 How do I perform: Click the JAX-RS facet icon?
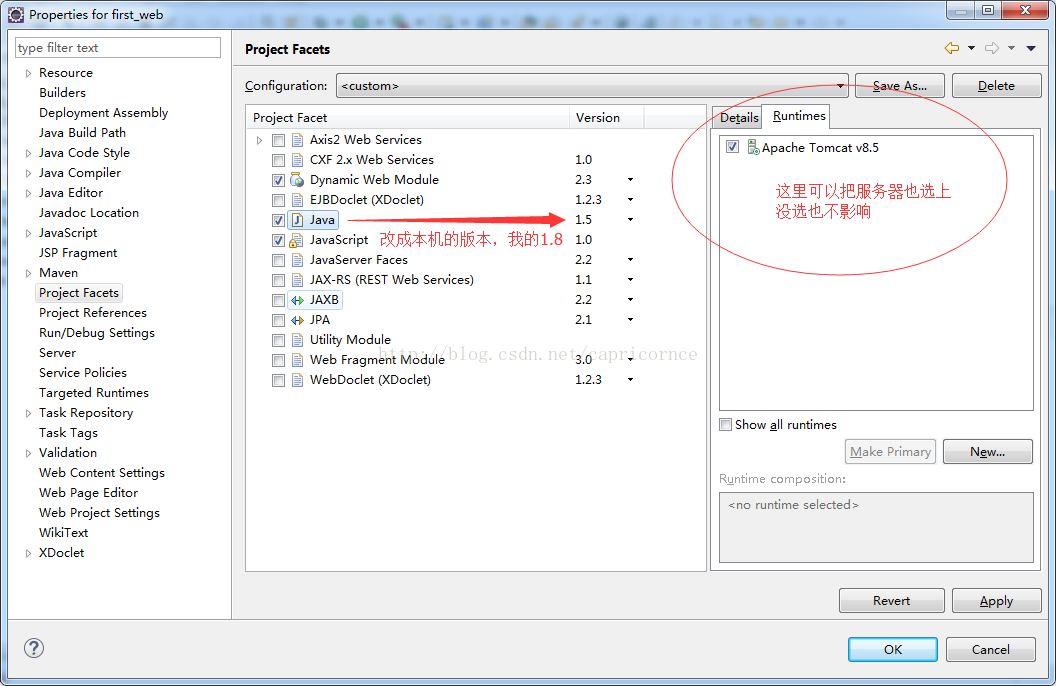[x=297, y=280]
